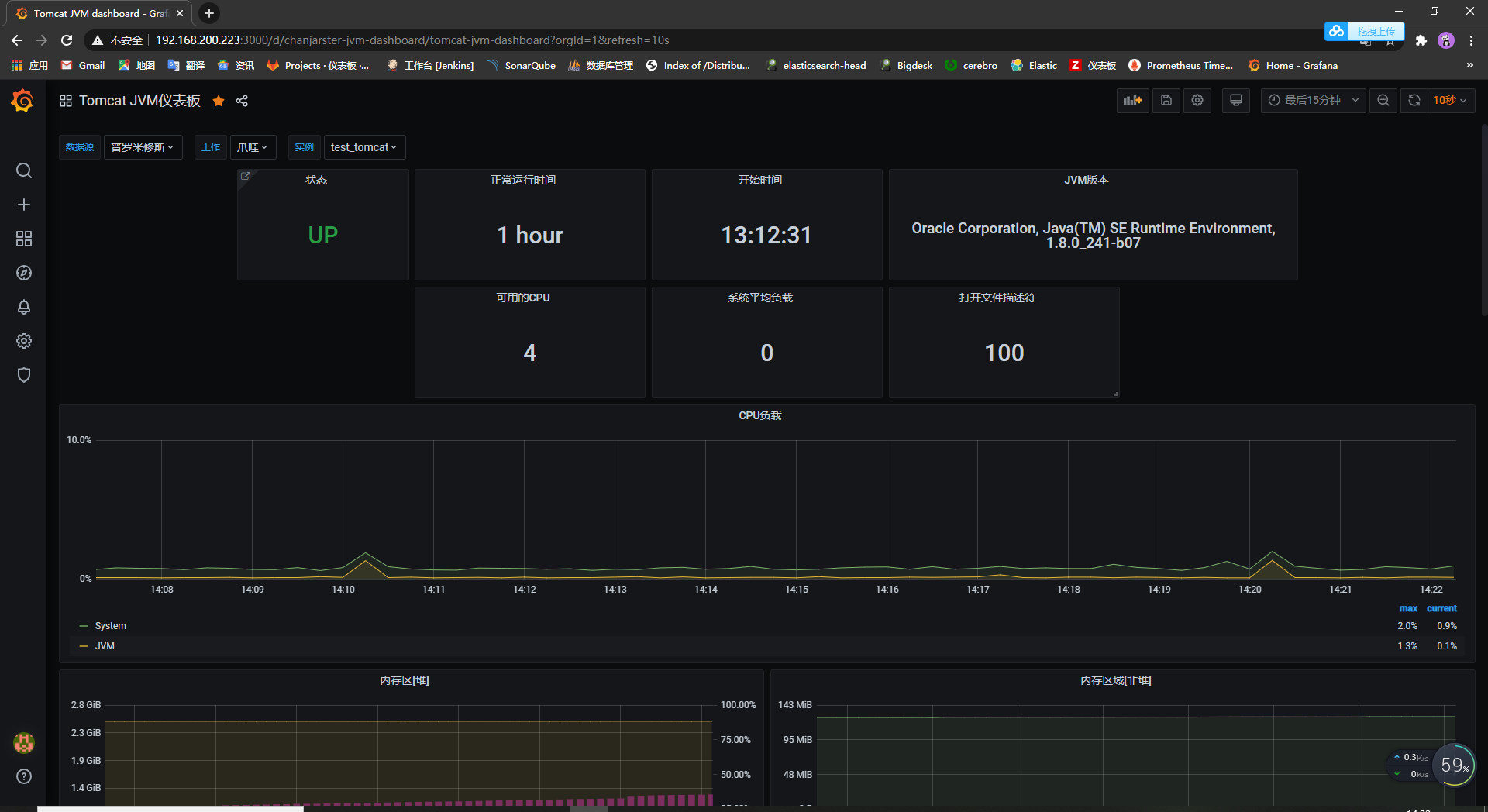1488x812 pixels.
Task: Open the SonarQube bookmark
Action: [x=522, y=65]
